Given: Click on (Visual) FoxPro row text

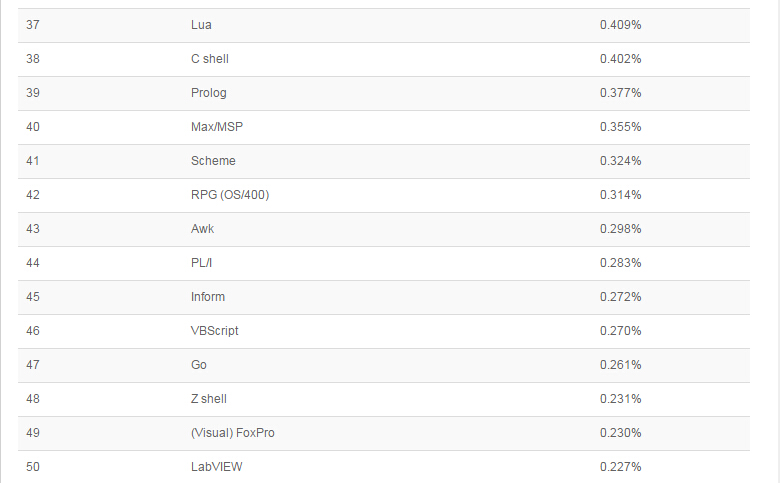Looking at the screenshot, I should 232,433.
